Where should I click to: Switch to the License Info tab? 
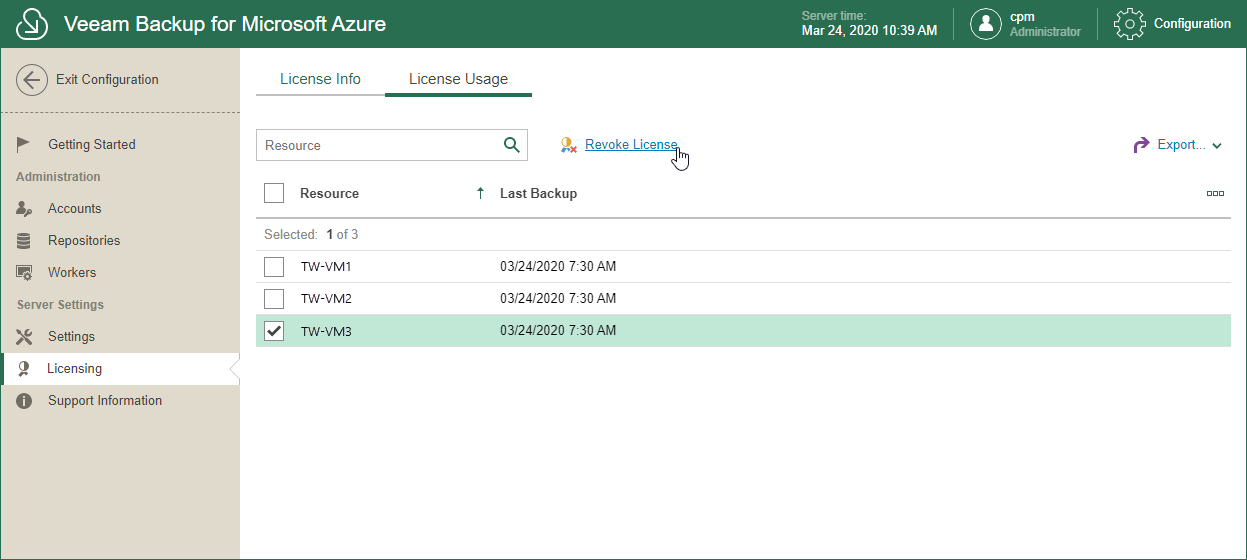(x=320, y=79)
